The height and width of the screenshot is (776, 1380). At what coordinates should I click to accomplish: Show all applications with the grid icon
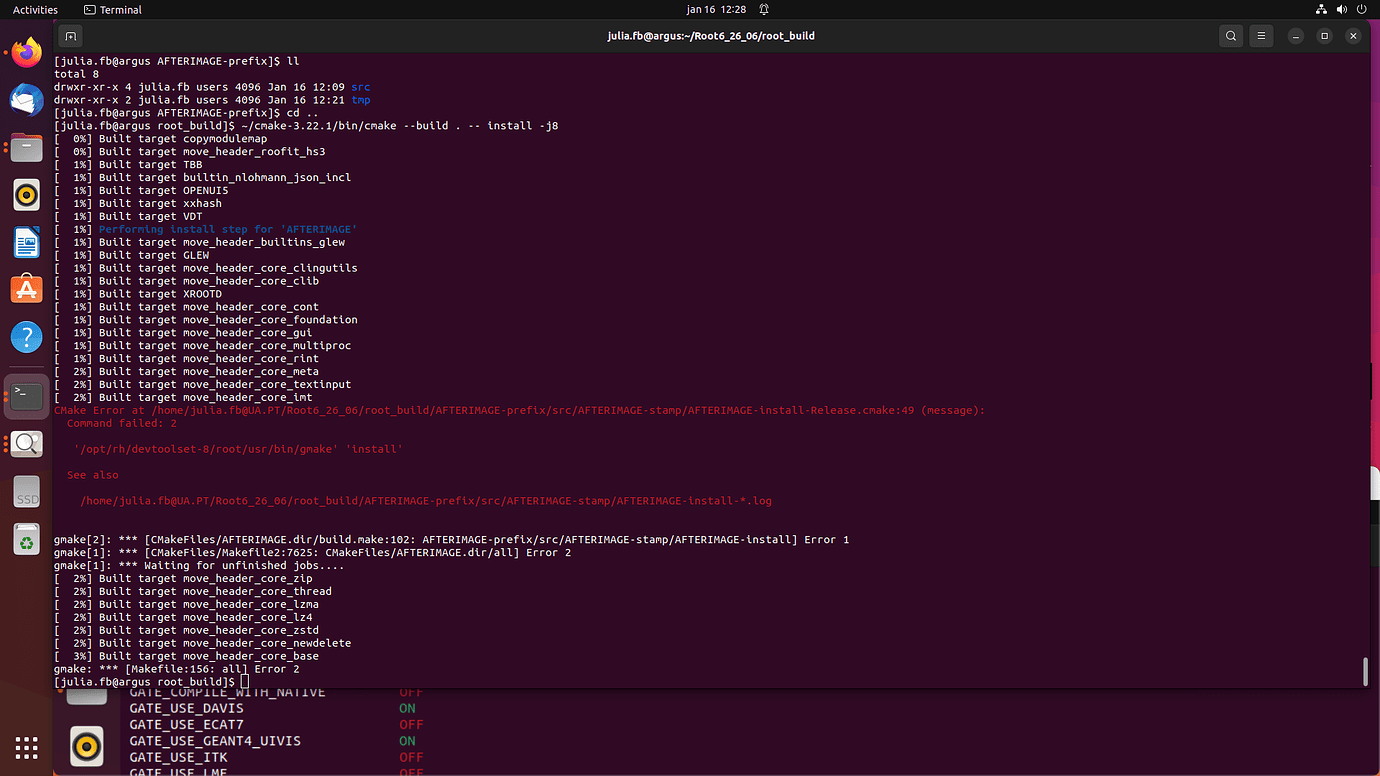26,747
